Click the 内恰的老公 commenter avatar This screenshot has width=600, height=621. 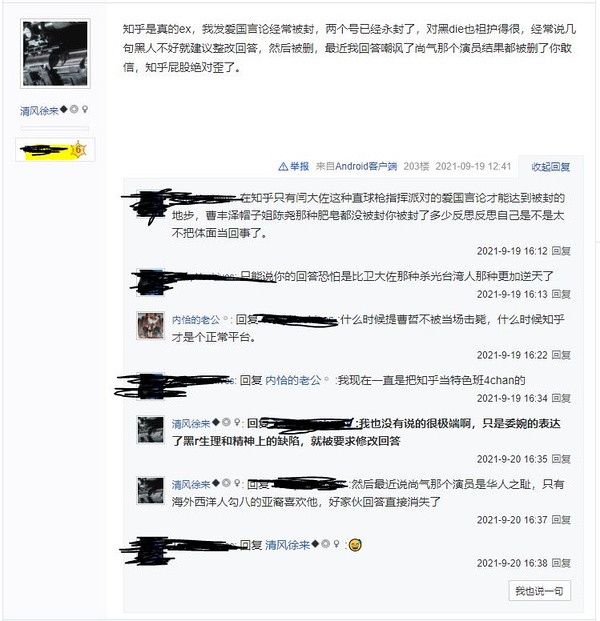coord(150,325)
